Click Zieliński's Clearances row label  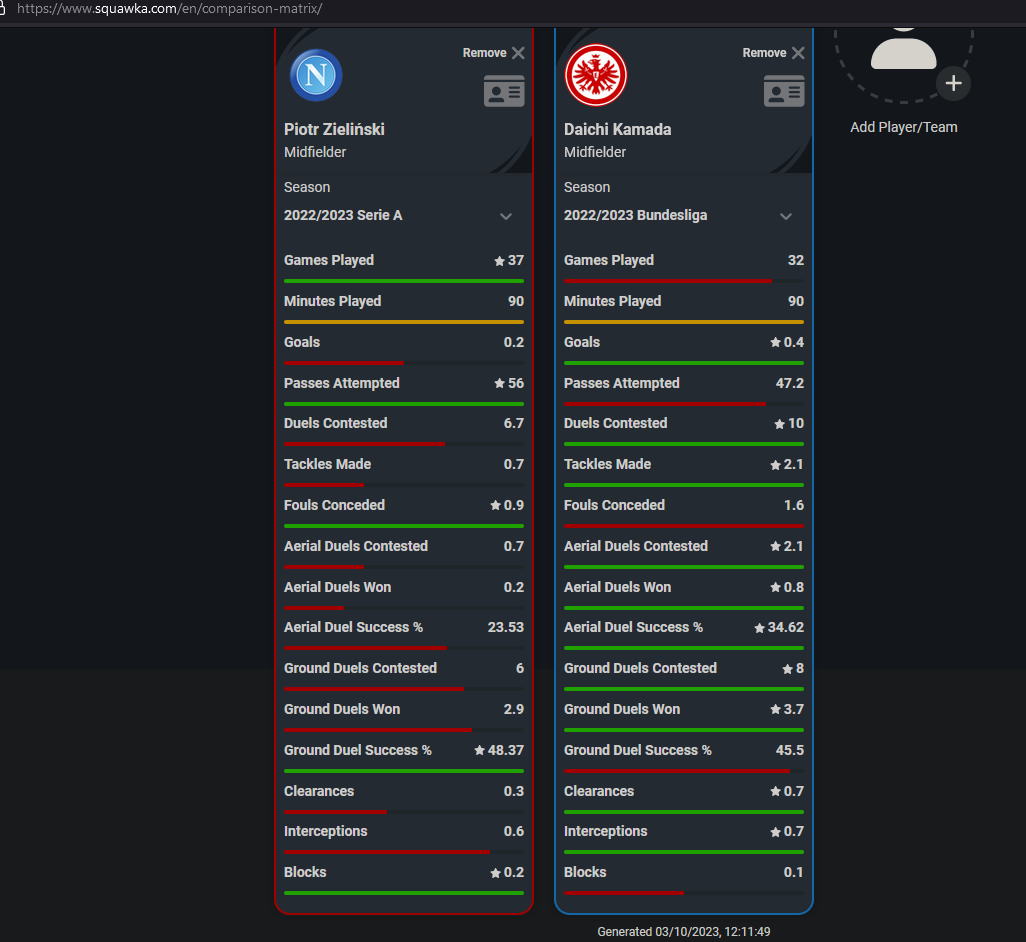point(319,791)
